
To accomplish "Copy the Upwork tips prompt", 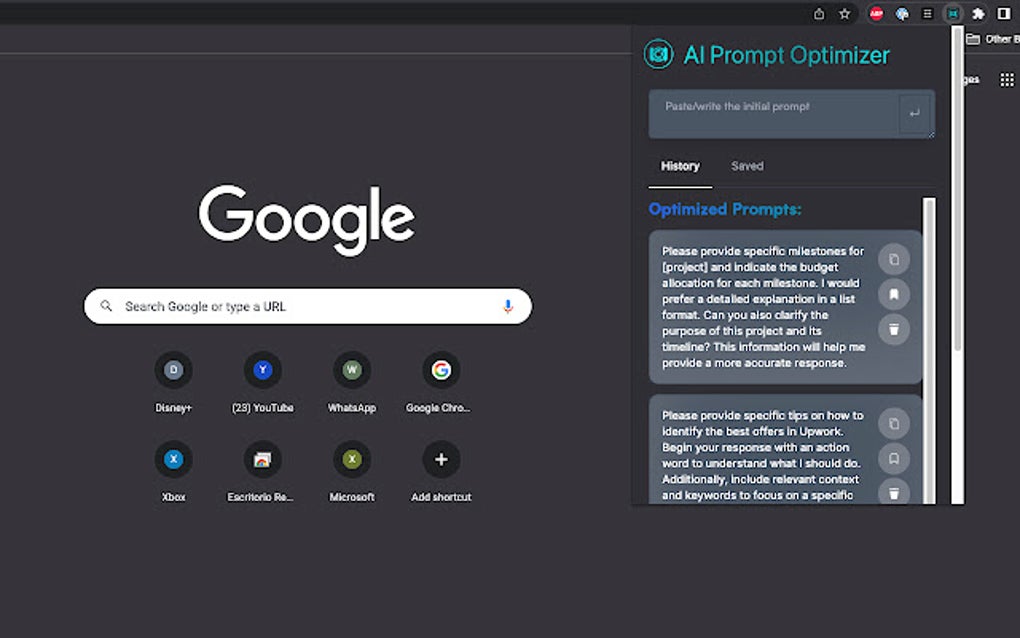I will coord(893,423).
